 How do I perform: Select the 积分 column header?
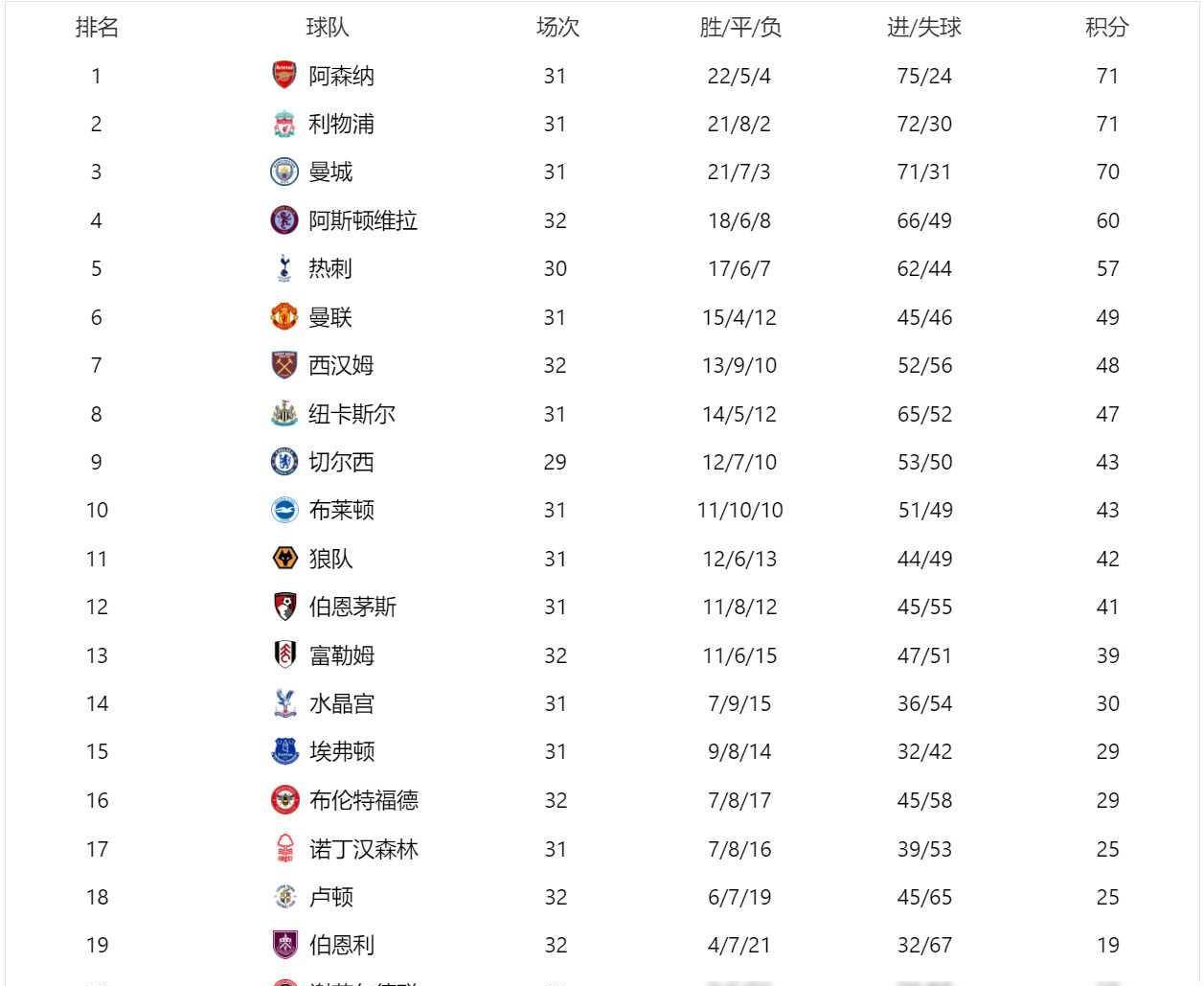pyautogui.click(x=1107, y=28)
